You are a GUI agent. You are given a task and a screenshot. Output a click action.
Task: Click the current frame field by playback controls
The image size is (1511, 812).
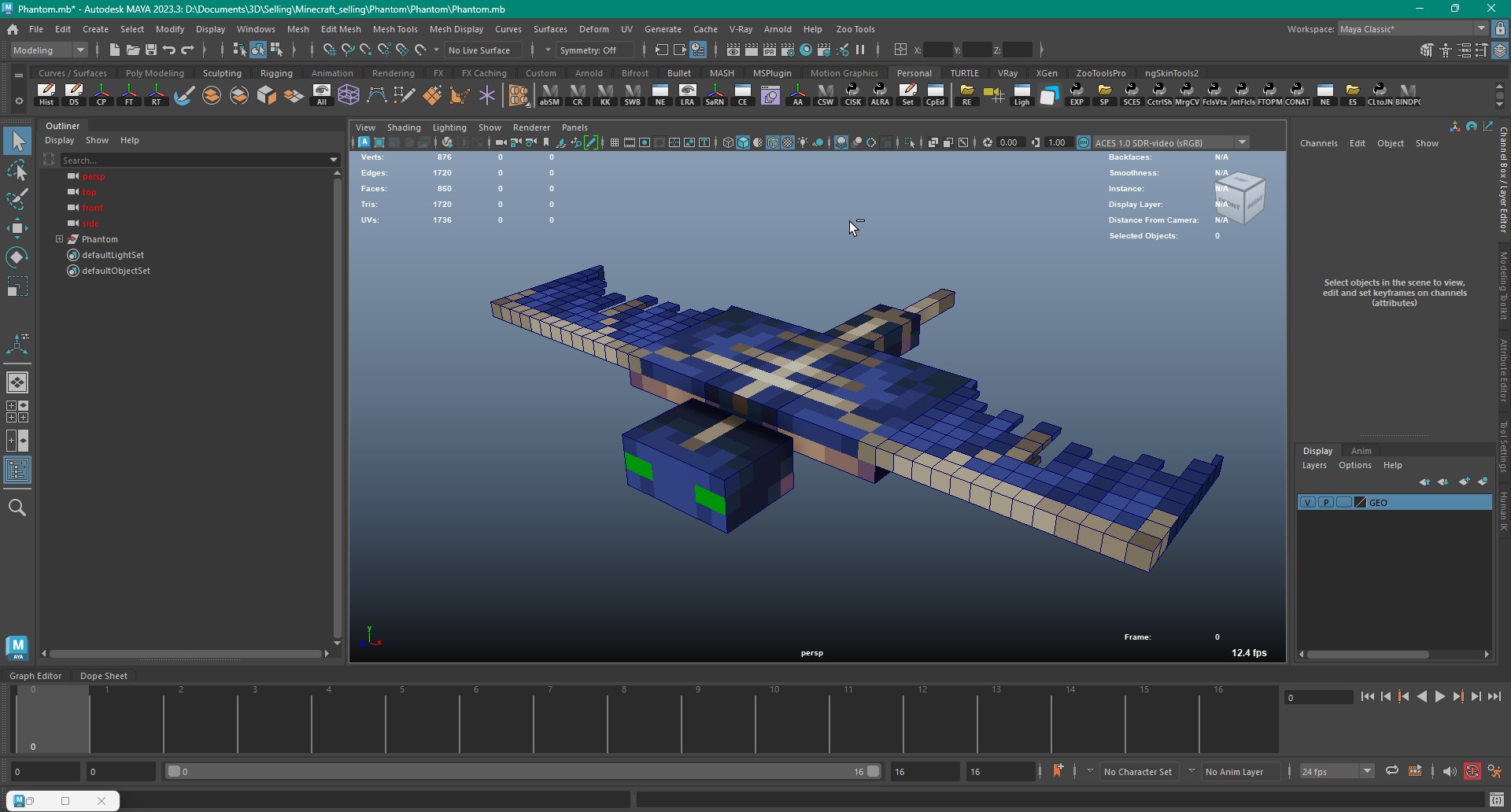tap(1318, 697)
